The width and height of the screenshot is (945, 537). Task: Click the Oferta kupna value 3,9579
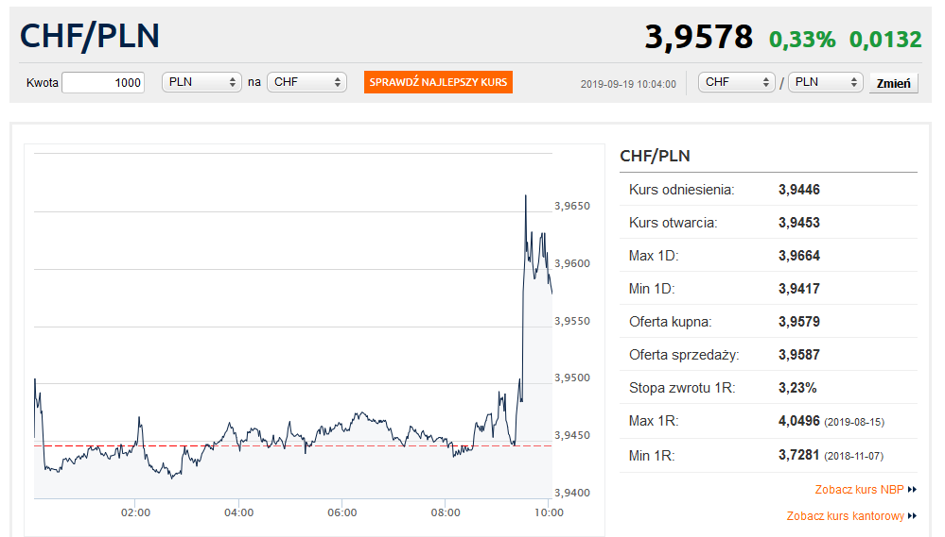pos(799,322)
